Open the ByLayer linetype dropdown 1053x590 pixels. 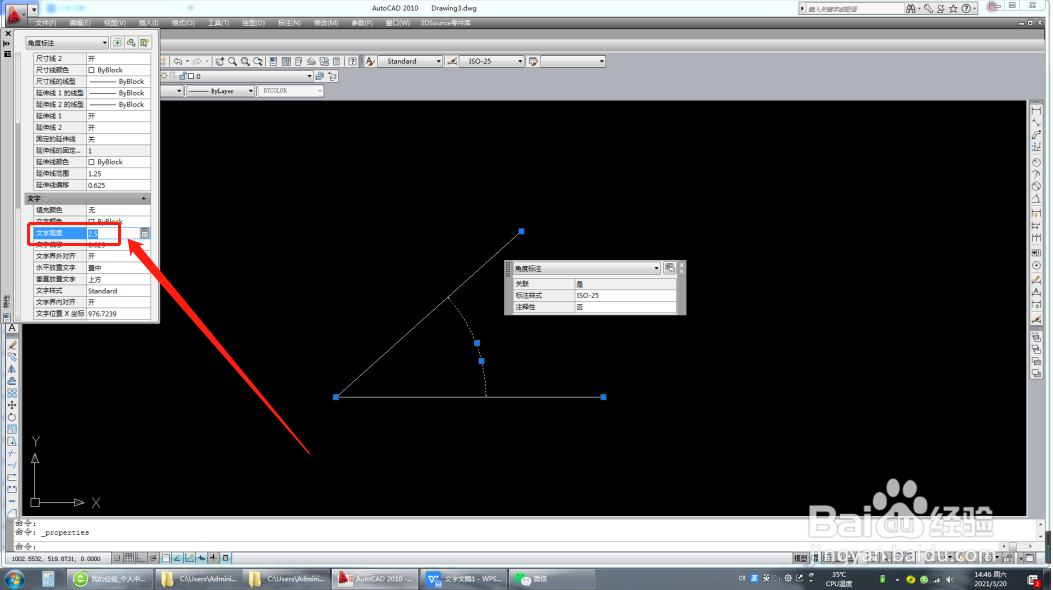(221, 91)
